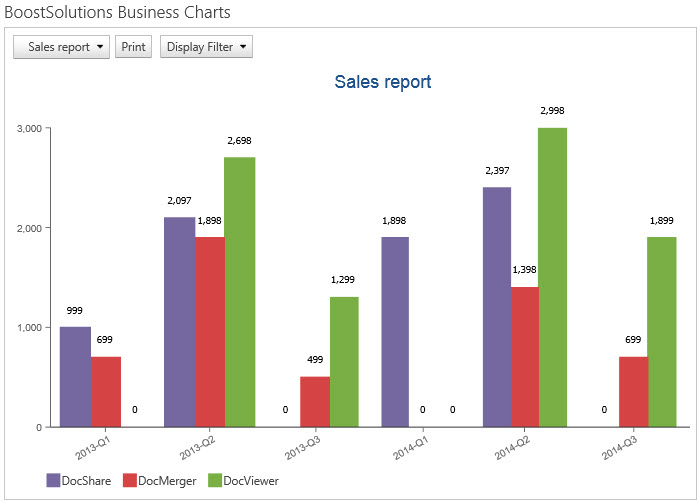This screenshot has height=502, width=700.
Task: Expand the Display Filter dropdown
Action: pyautogui.click(x=206, y=47)
